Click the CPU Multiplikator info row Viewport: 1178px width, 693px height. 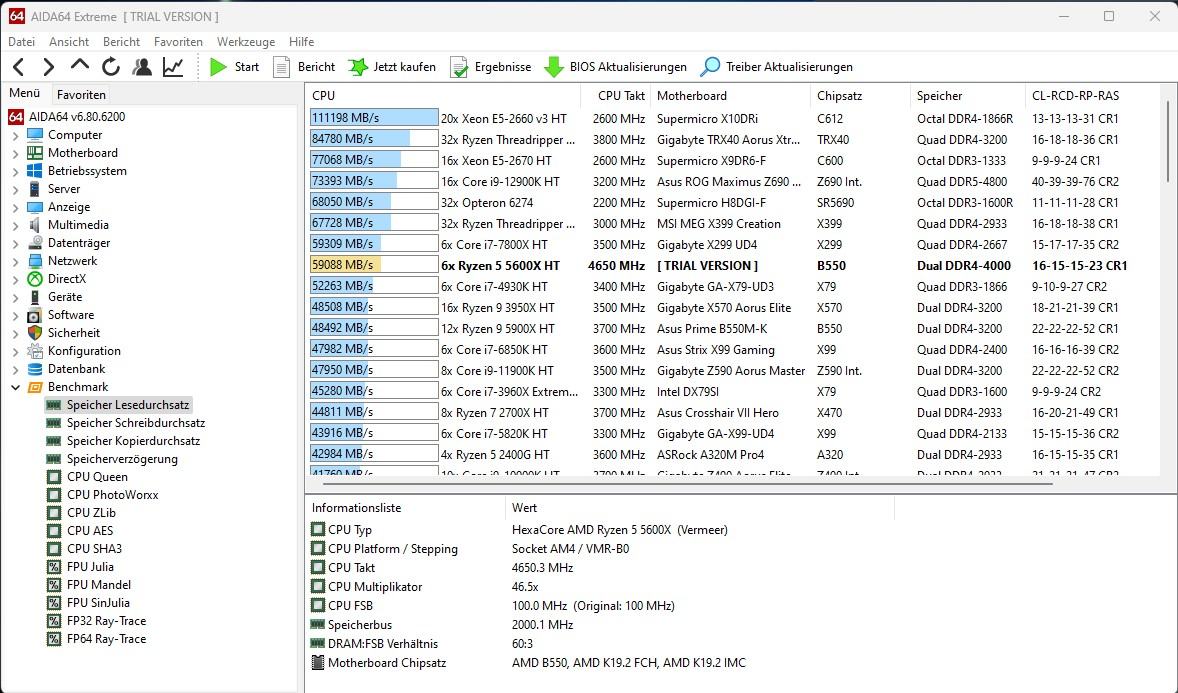click(x=601, y=587)
